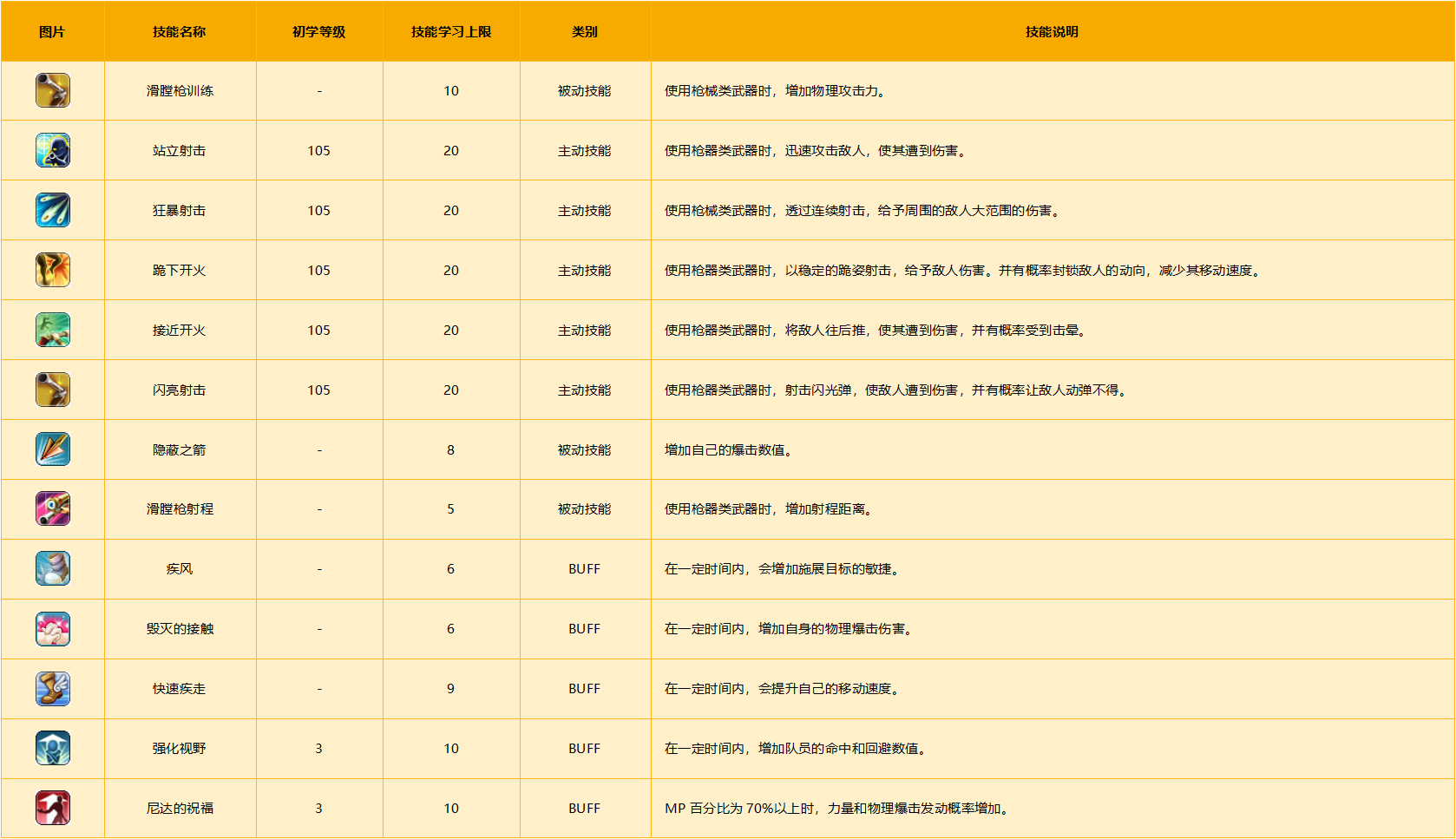Viewport: 1456px width, 839px height.
Task: Click the 尼达的祝福 skill icon
Action: pos(53,808)
